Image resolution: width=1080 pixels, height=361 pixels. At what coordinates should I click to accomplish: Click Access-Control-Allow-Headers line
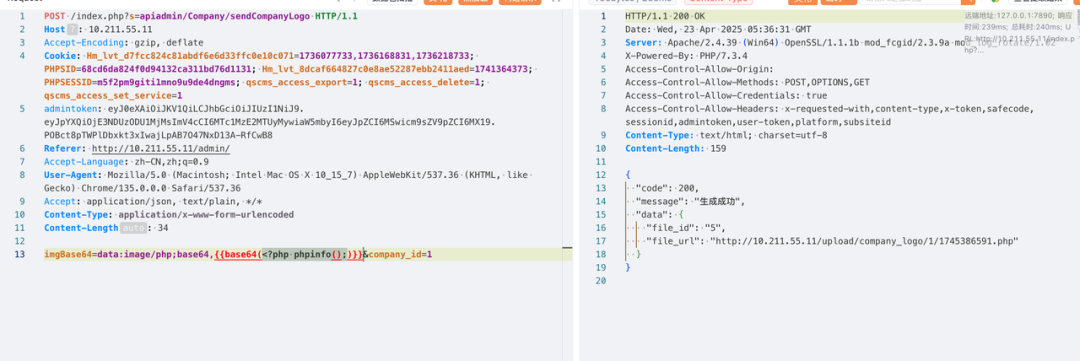(830, 109)
